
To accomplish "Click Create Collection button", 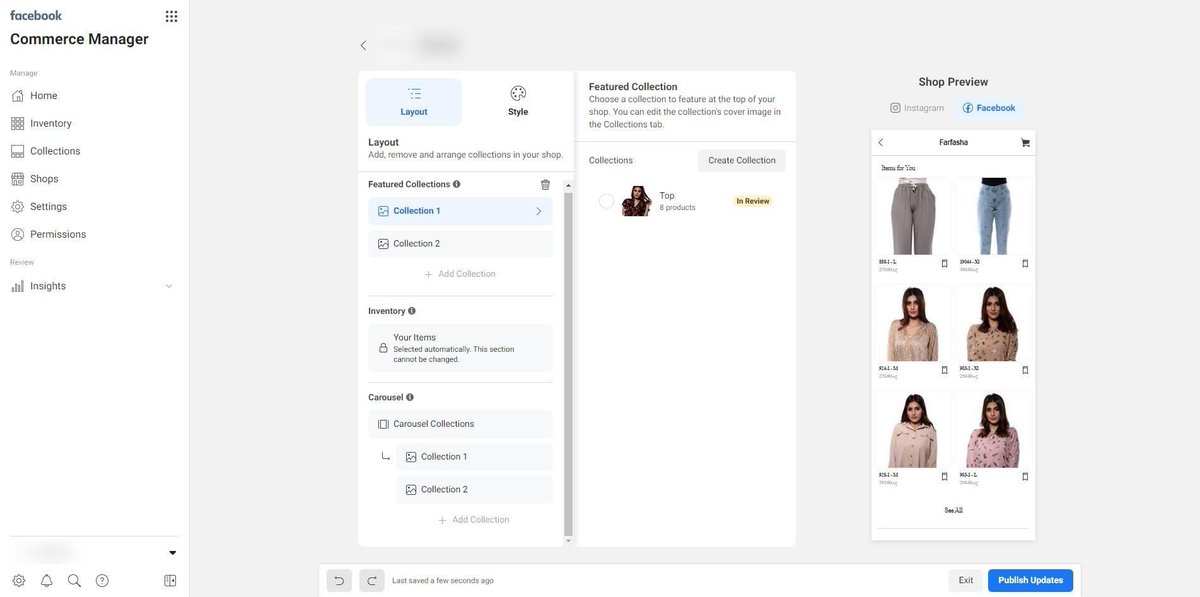I will pyautogui.click(x=742, y=160).
